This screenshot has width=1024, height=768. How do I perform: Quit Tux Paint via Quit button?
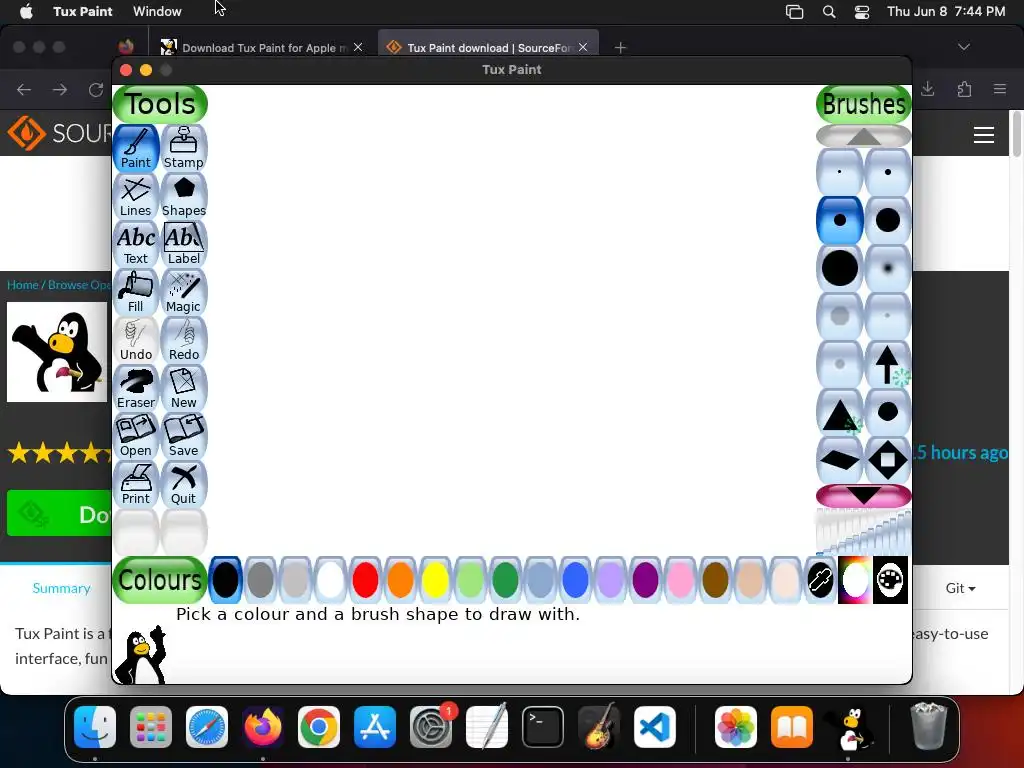click(184, 484)
